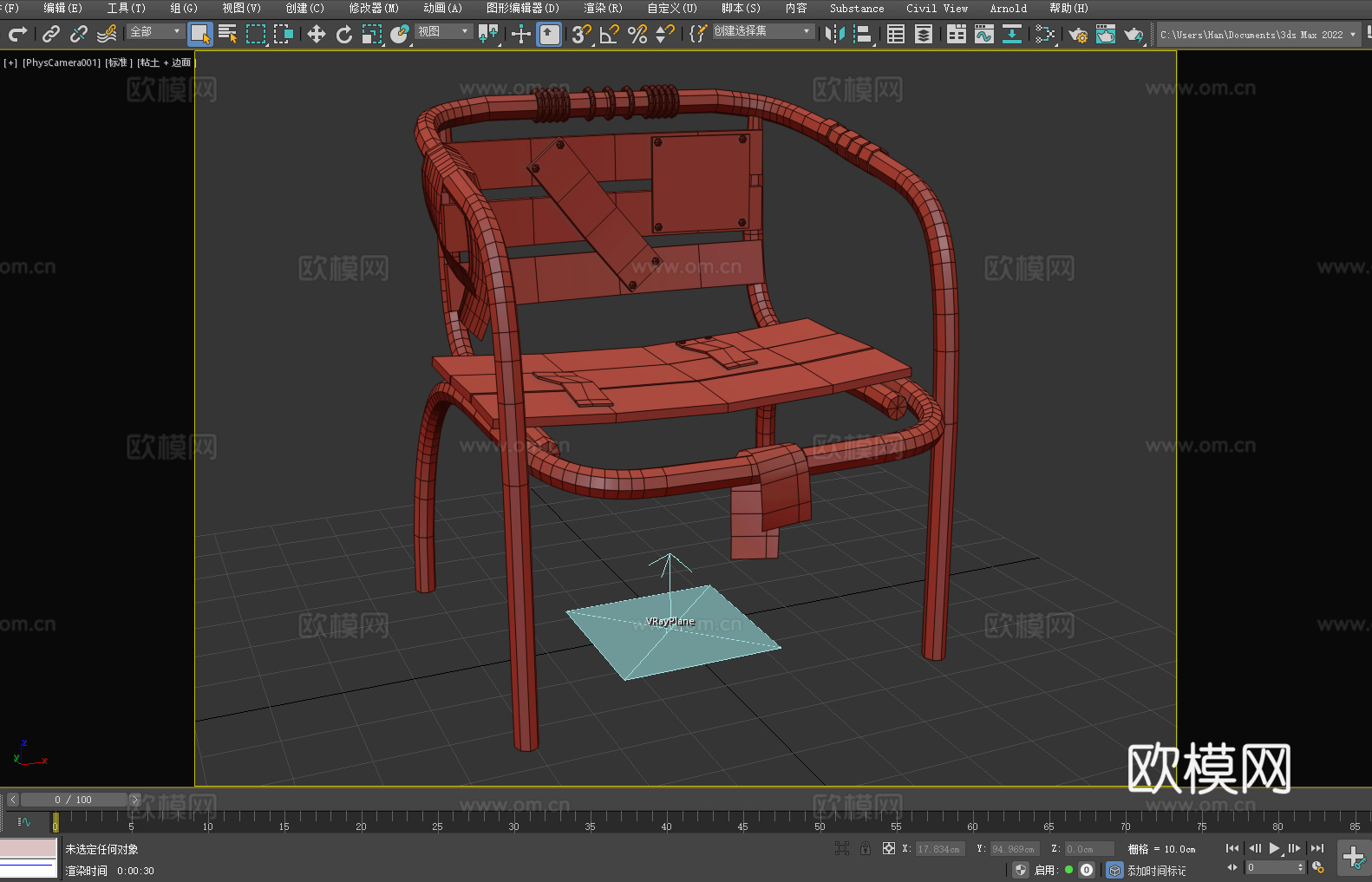Click Bind to Space Warp icon
Image resolution: width=1372 pixels, height=882 pixels.
107,34
